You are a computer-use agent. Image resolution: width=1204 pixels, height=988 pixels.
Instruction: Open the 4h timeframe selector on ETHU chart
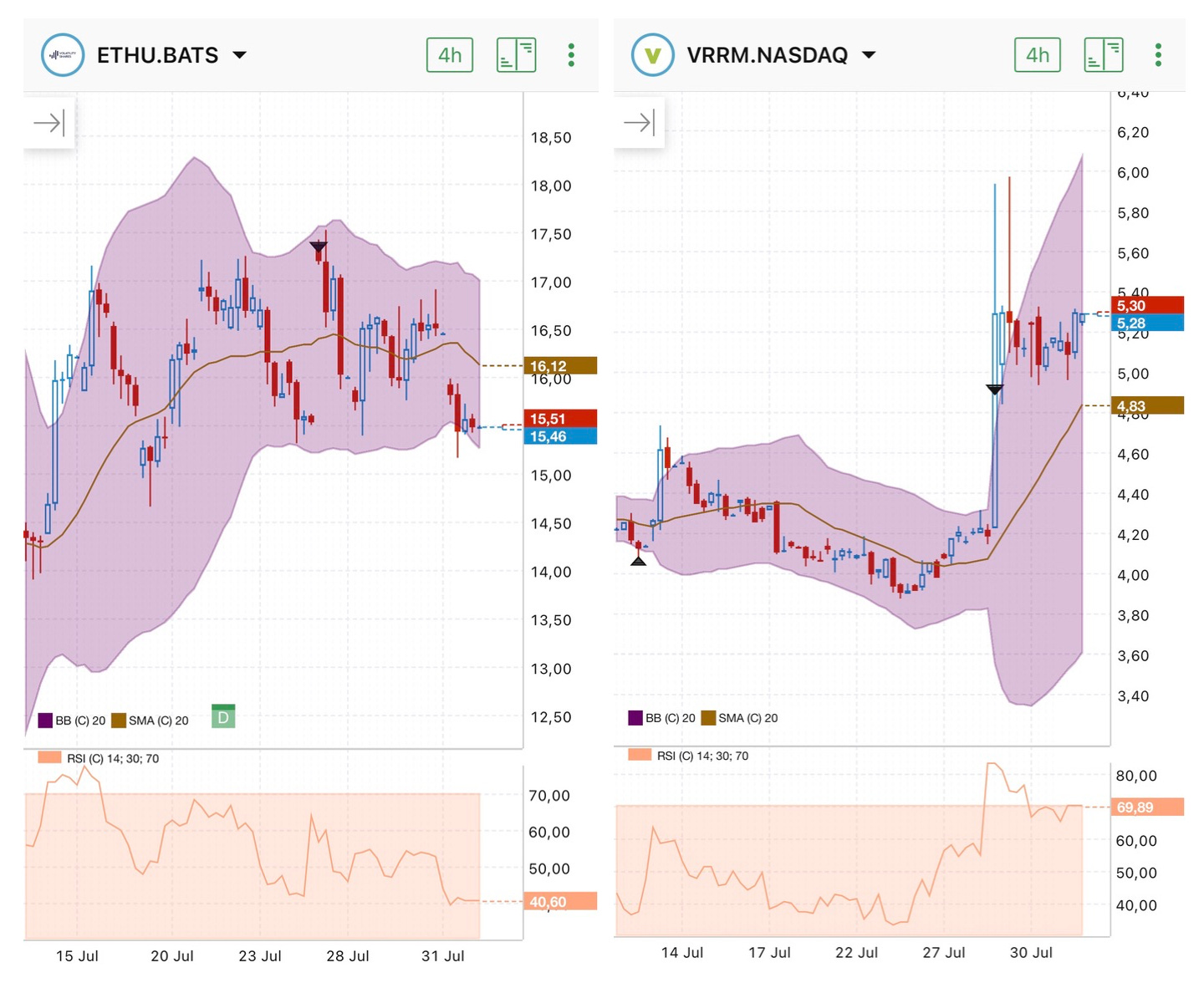pos(450,55)
